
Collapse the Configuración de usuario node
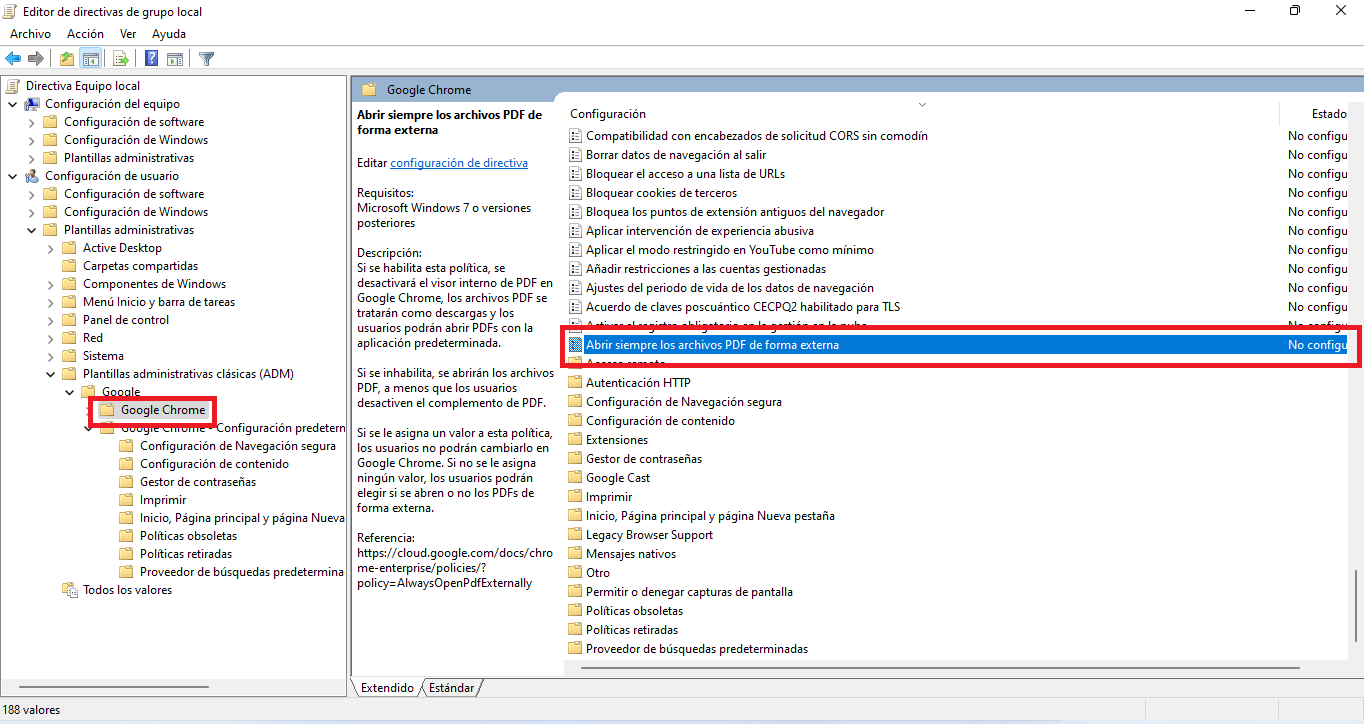12,176
